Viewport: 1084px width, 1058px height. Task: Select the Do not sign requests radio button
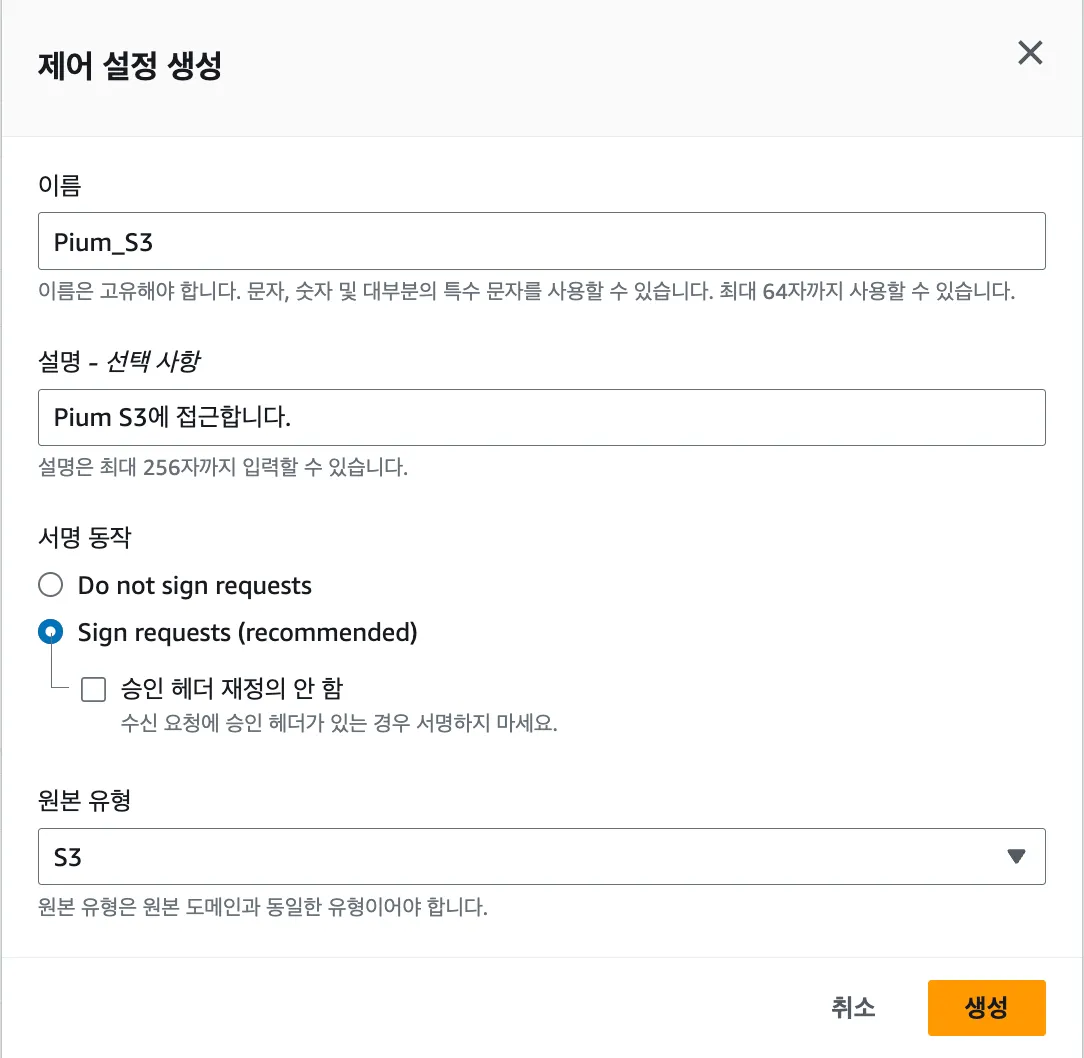click(x=51, y=585)
